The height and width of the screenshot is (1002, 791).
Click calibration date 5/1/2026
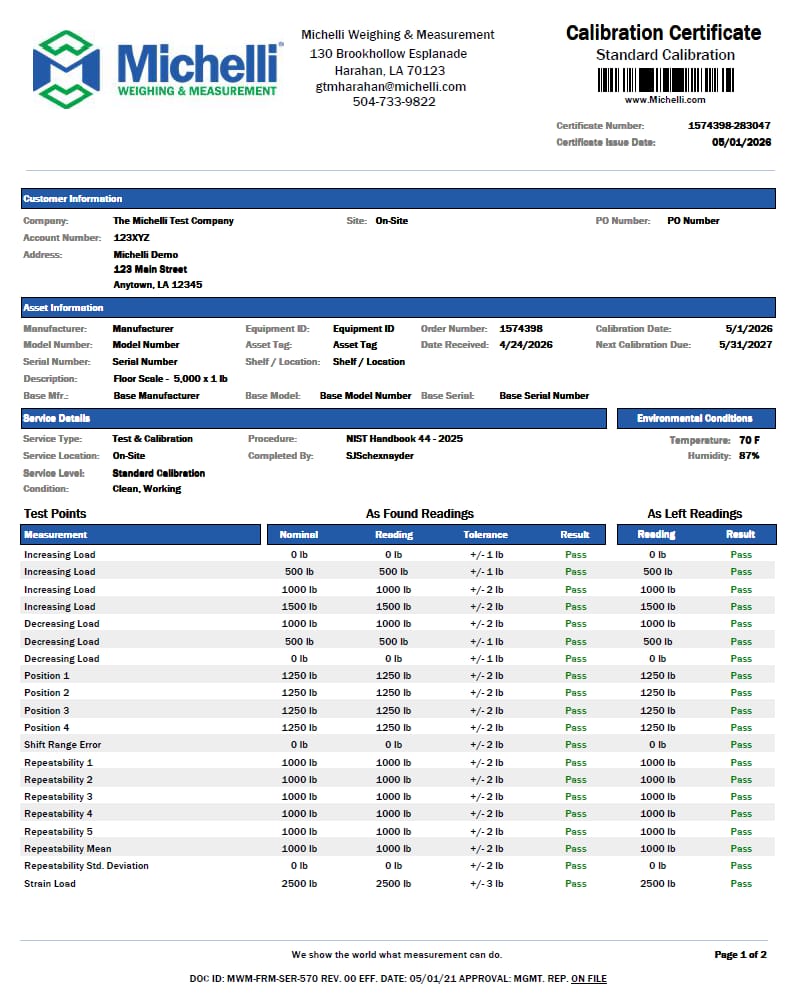[748, 328]
